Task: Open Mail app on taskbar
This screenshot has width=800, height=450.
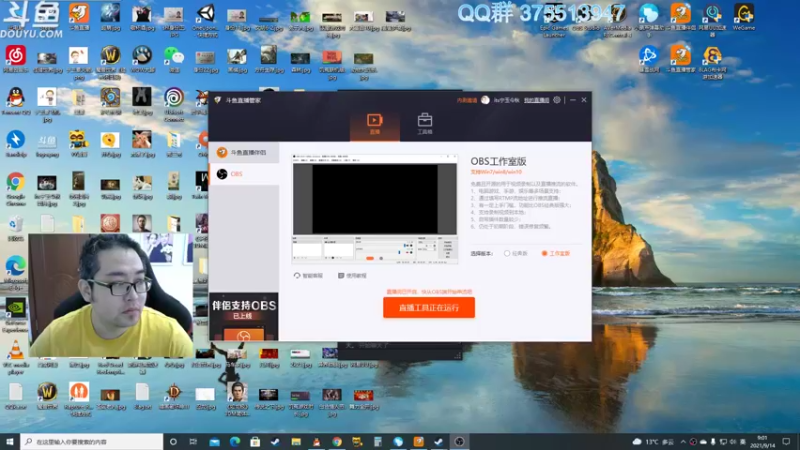Action: click(214, 441)
